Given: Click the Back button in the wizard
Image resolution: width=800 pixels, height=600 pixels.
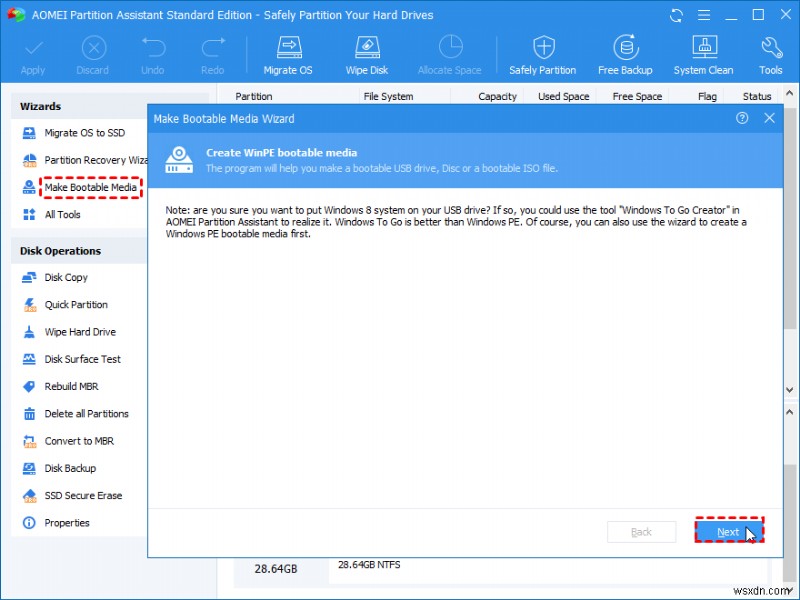Looking at the screenshot, I should tap(641, 531).
